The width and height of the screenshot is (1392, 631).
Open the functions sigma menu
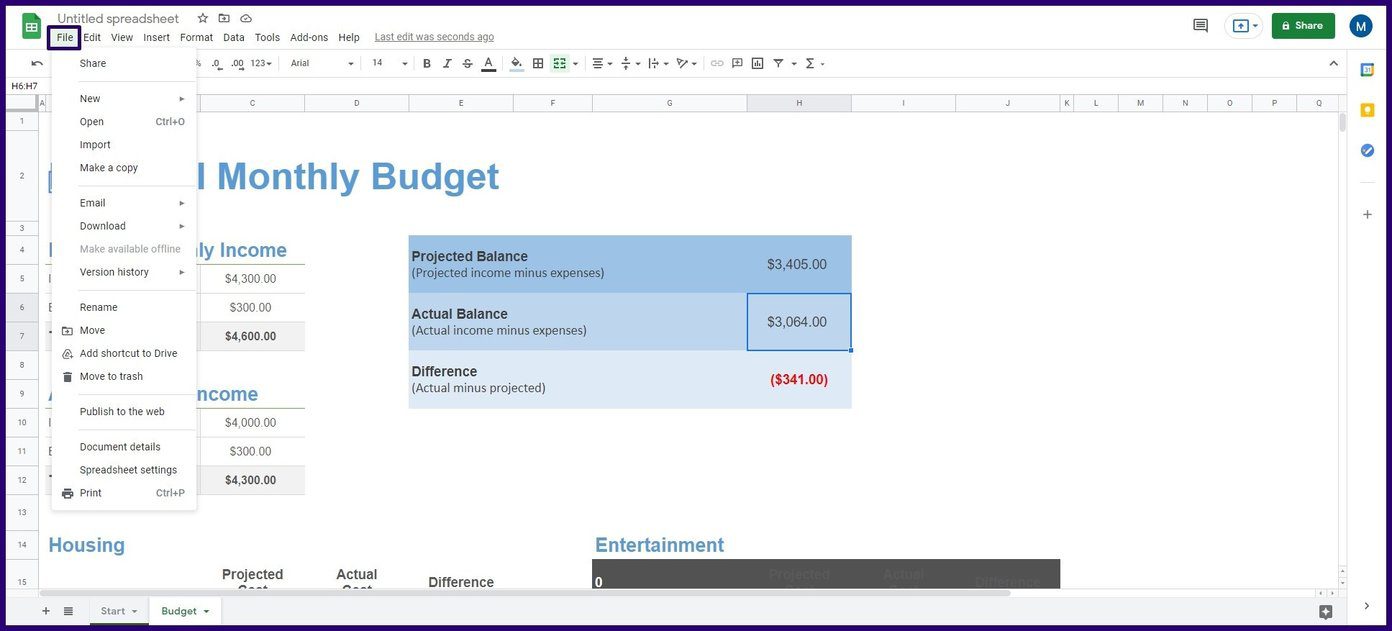pyautogui.click(x=815, y=63)
